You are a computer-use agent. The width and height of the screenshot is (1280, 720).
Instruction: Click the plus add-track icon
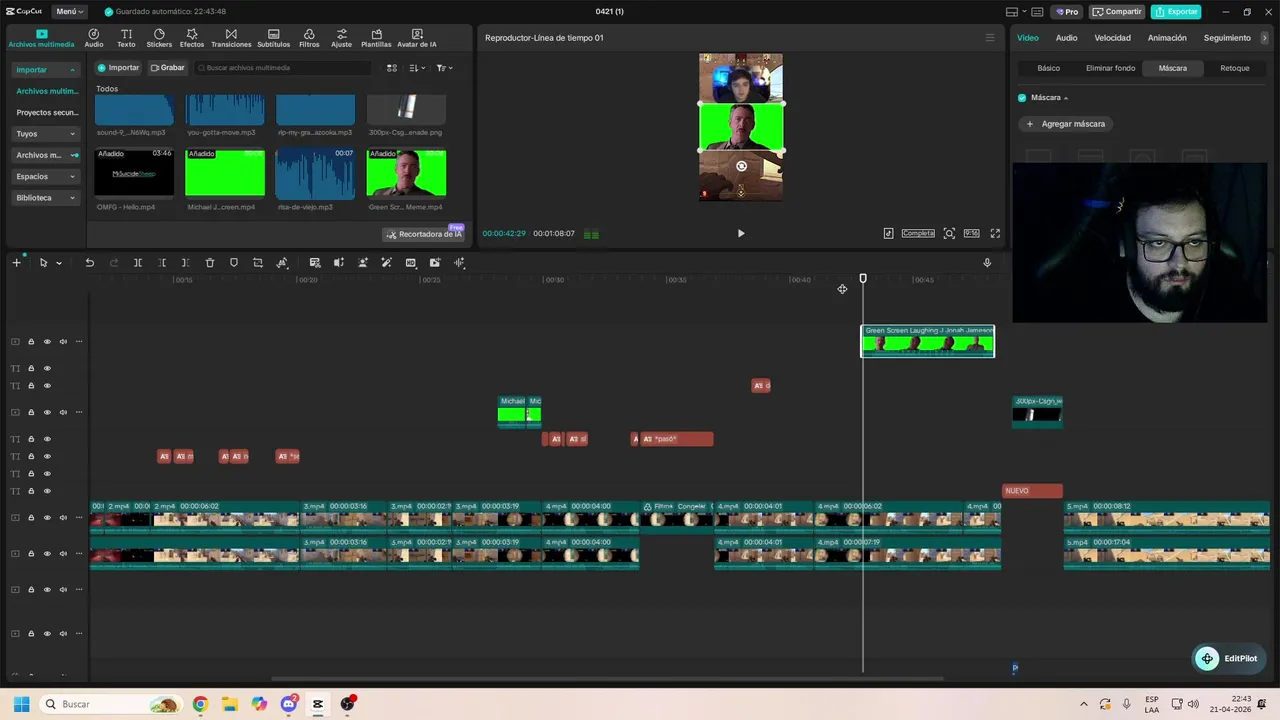click(x=16, y=263)
